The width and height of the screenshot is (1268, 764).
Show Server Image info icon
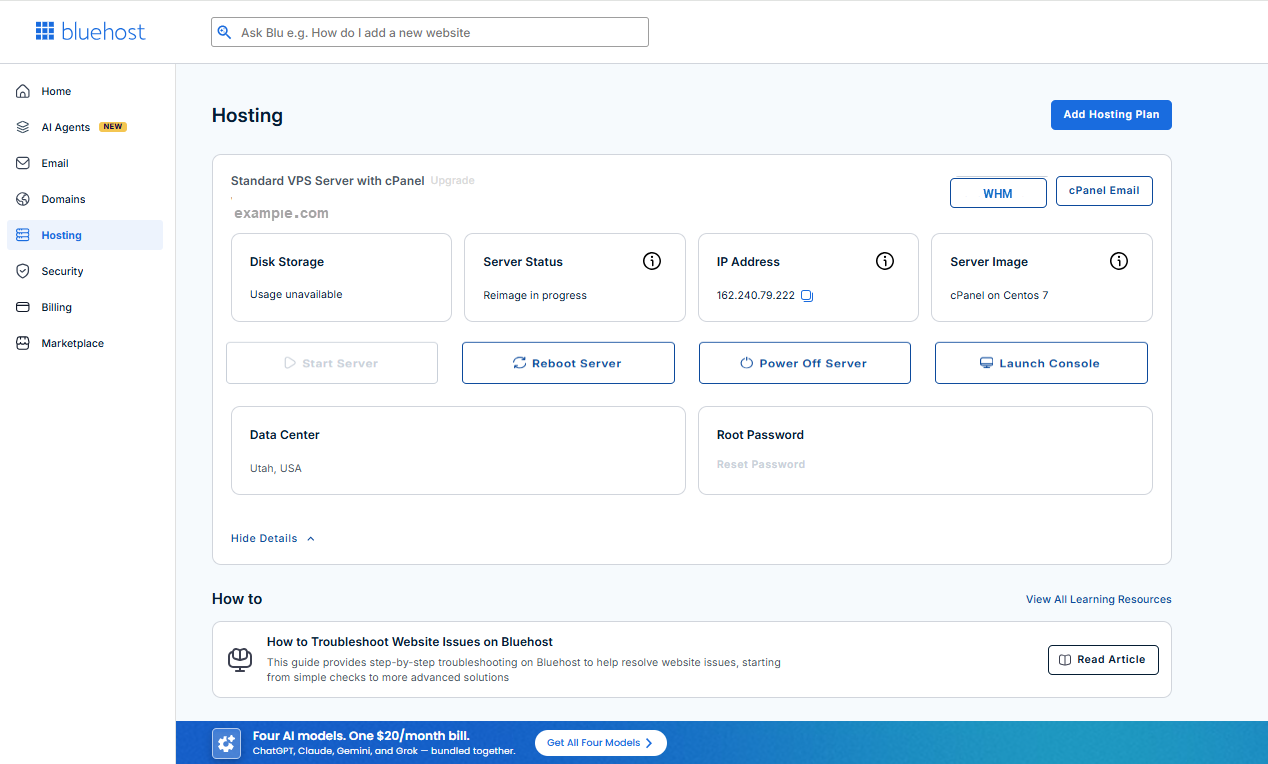[x=1119, y=261]
